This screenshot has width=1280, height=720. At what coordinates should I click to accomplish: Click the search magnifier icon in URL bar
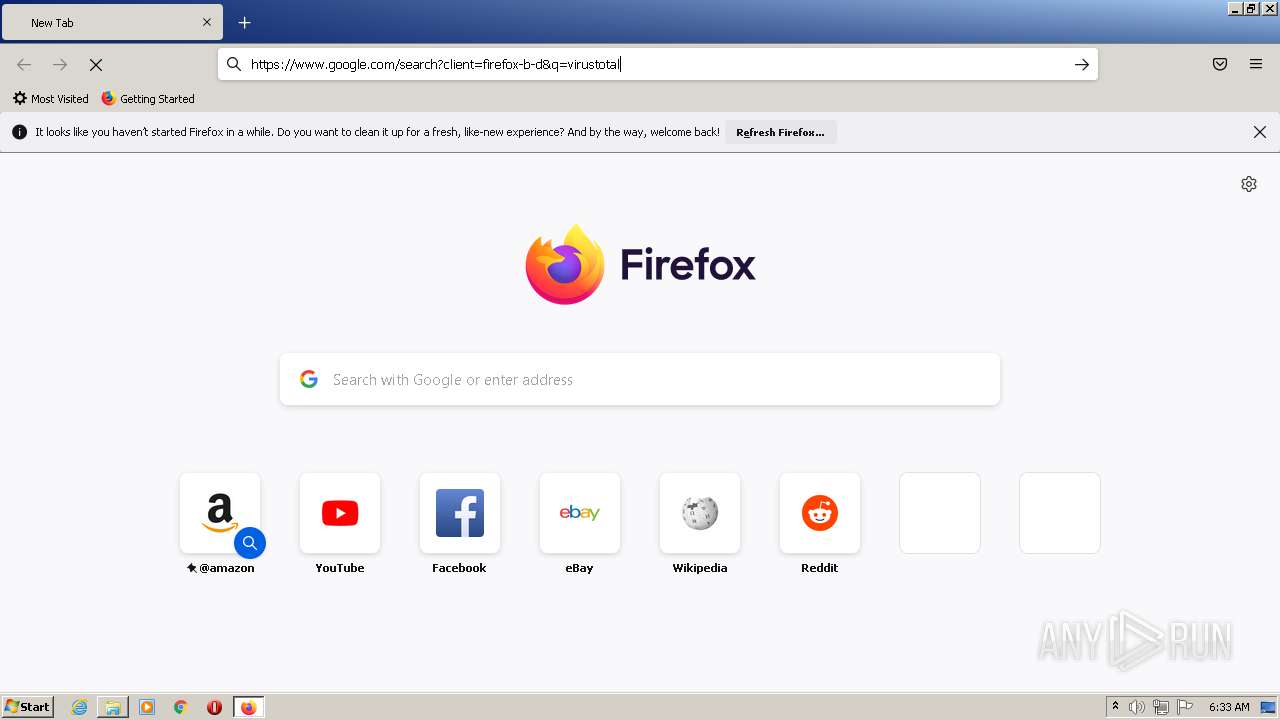coord(234,64)
